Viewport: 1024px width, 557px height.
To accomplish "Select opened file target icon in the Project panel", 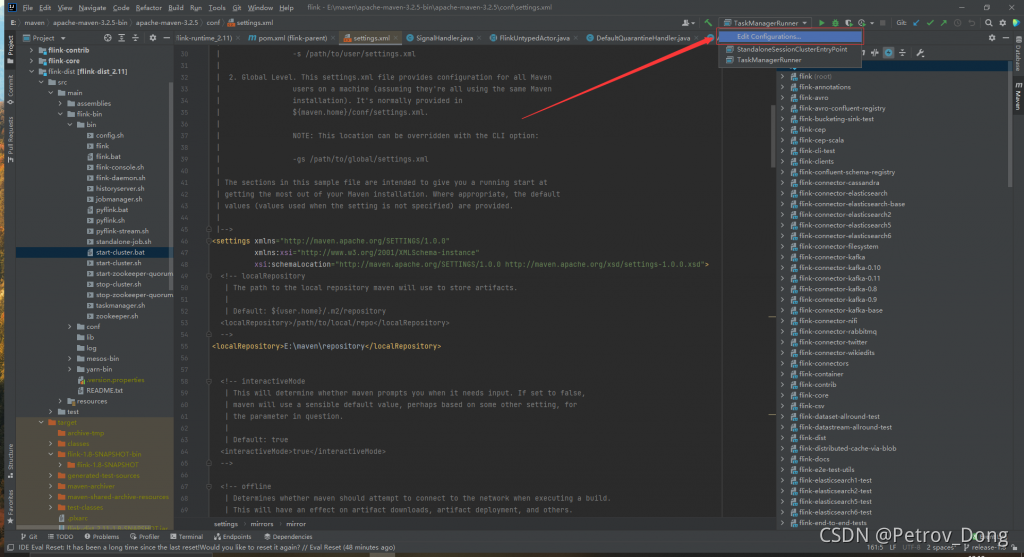I will 108,38.
